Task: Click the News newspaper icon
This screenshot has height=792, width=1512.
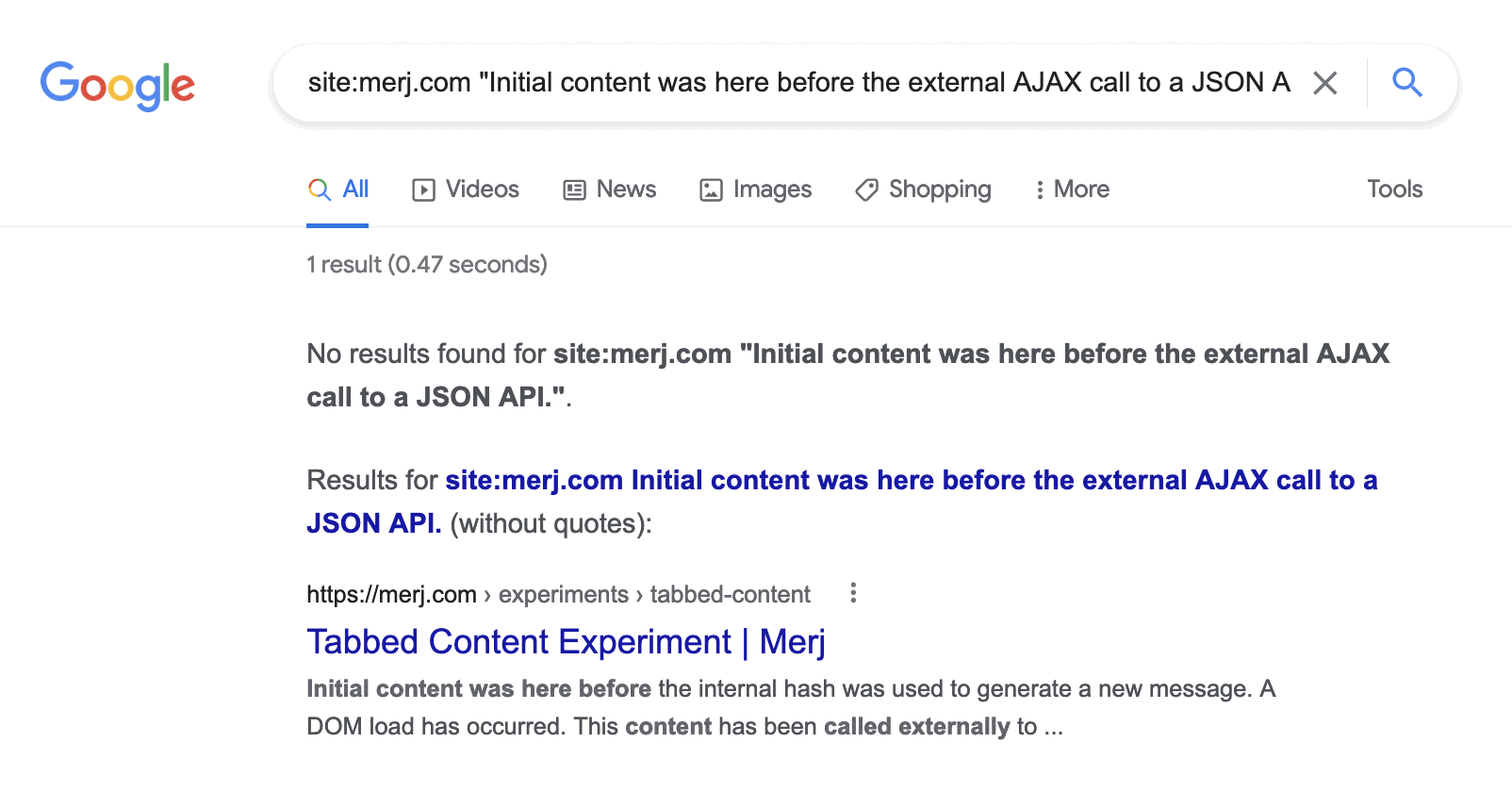Action: [x=574, y=190]
